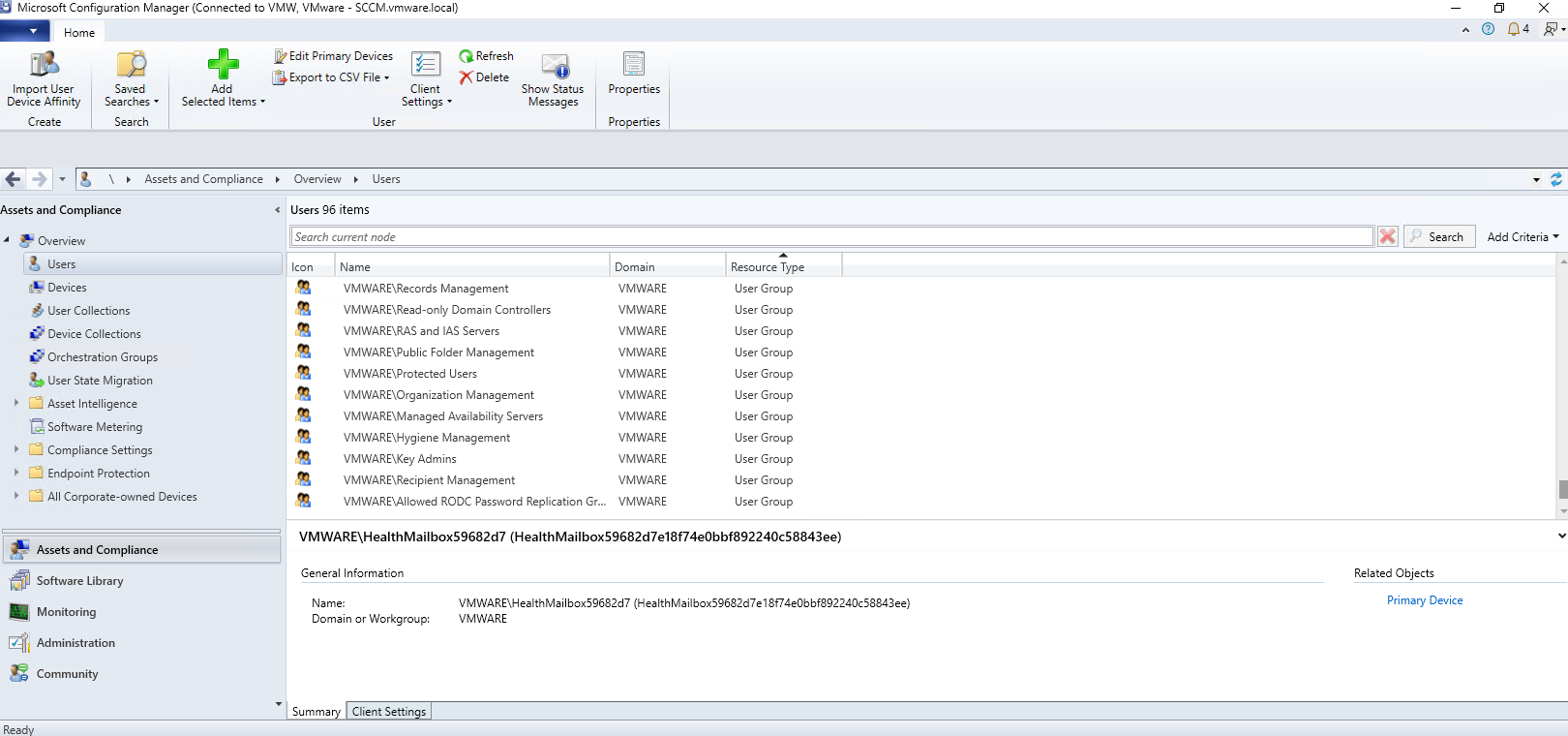The width and height of the screenshot is (1568, 736).
Task: Click the Refresh ribbon button
Action: 487,56
